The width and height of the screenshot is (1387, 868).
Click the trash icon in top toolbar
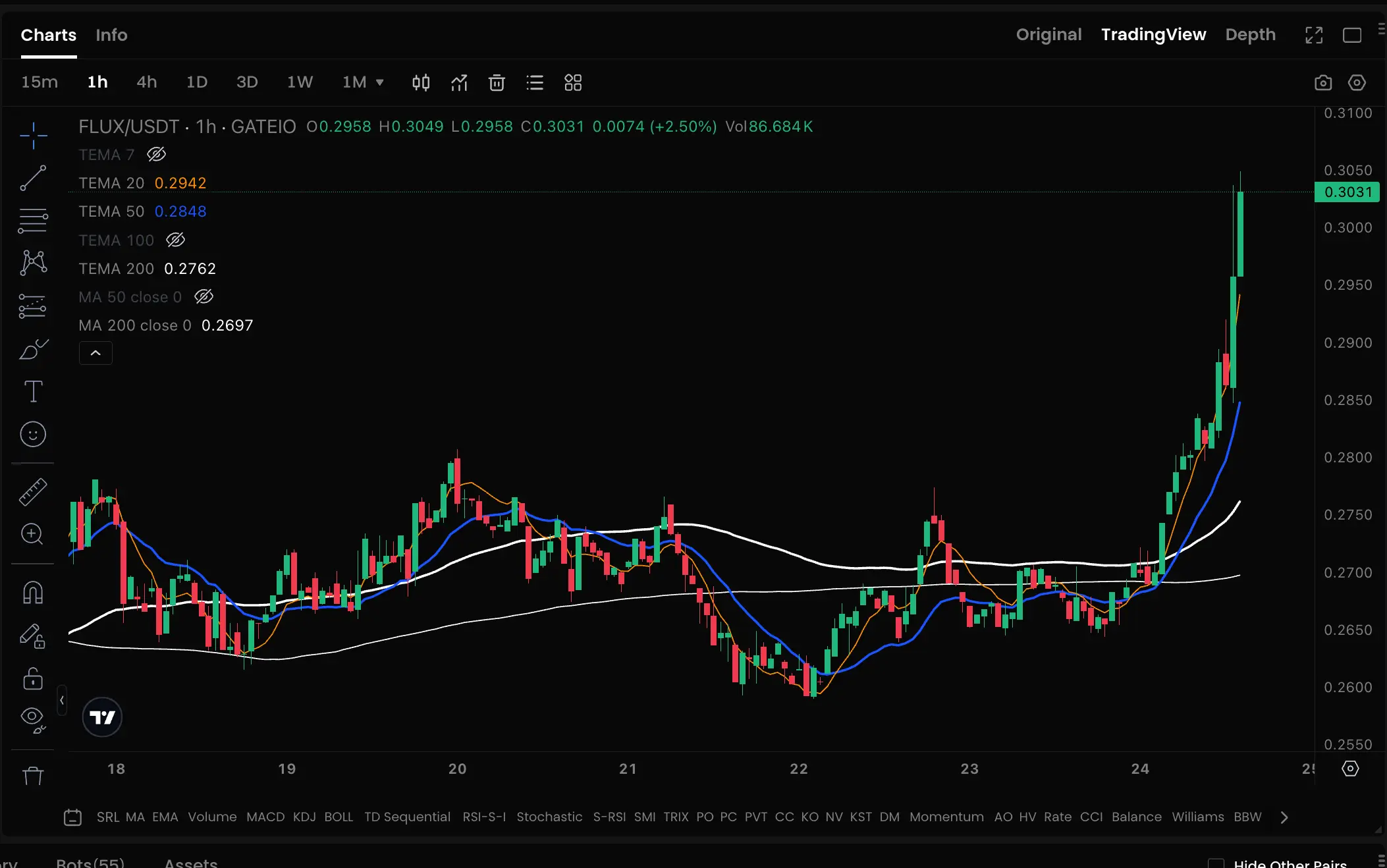point(497,82)
